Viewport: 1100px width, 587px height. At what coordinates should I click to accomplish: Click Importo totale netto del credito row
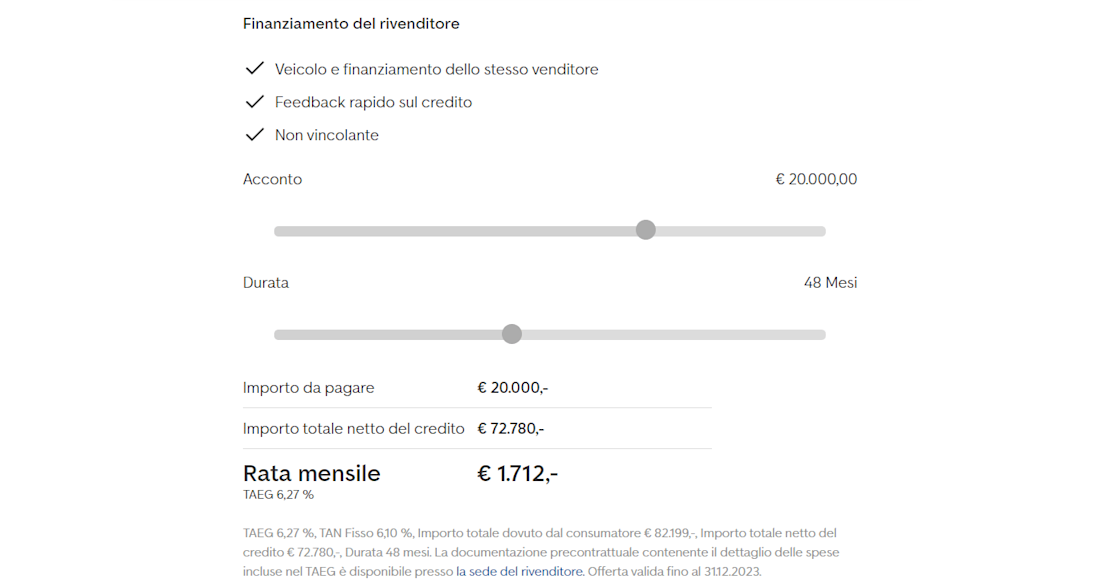477,429
